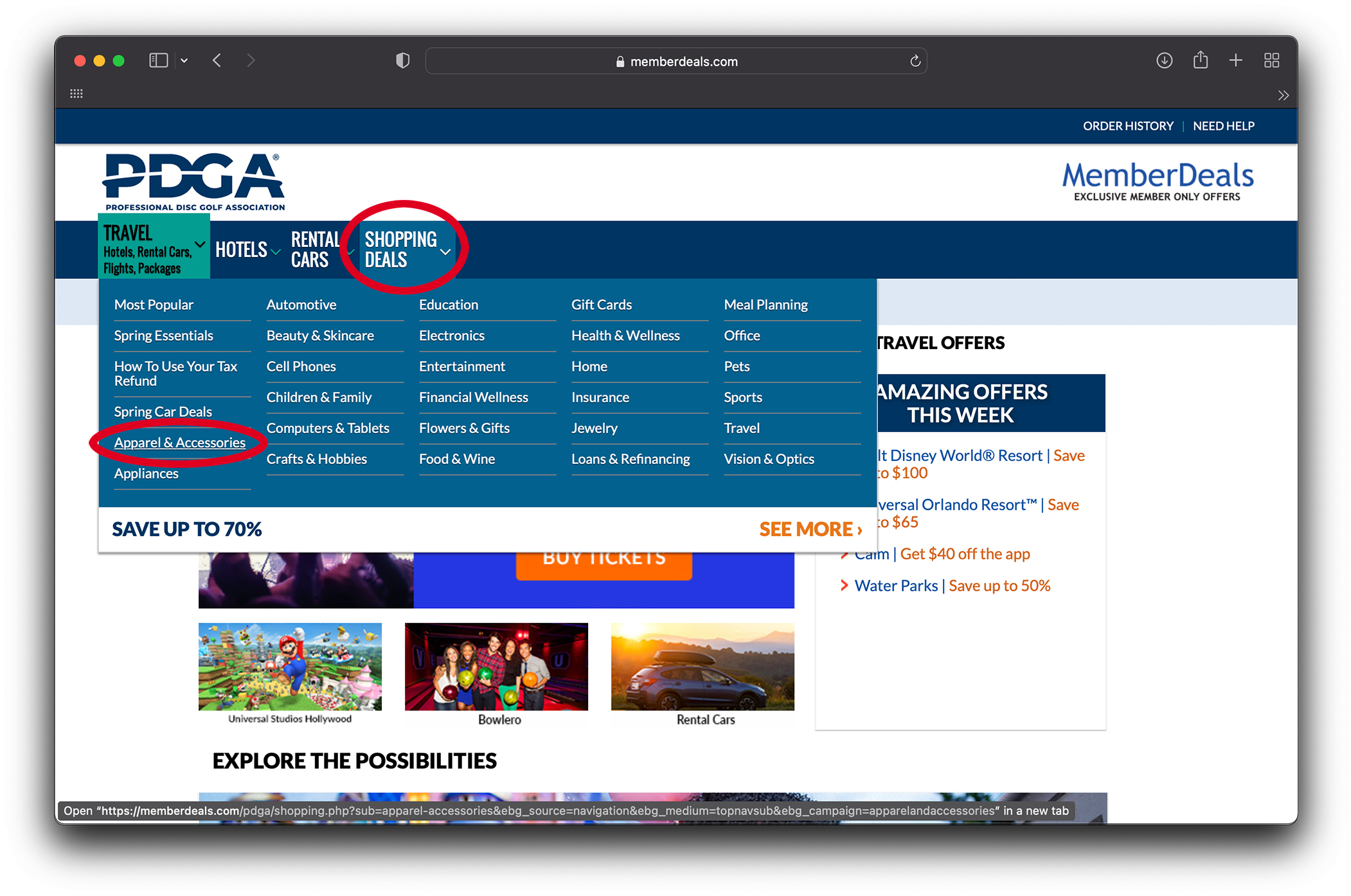Viewport: 1351px width, 896px height.
Task: Open Automotive category
Action: coord(301,305)
